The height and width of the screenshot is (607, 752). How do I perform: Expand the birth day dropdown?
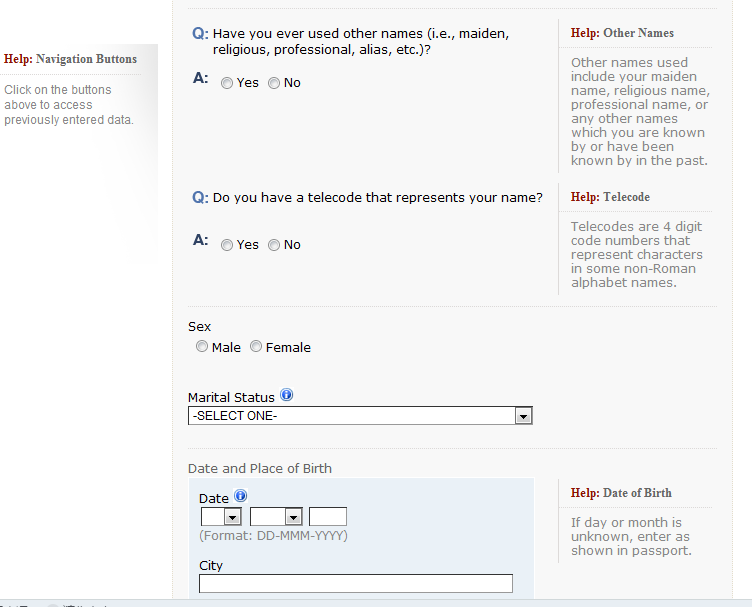tap(222, 517)
